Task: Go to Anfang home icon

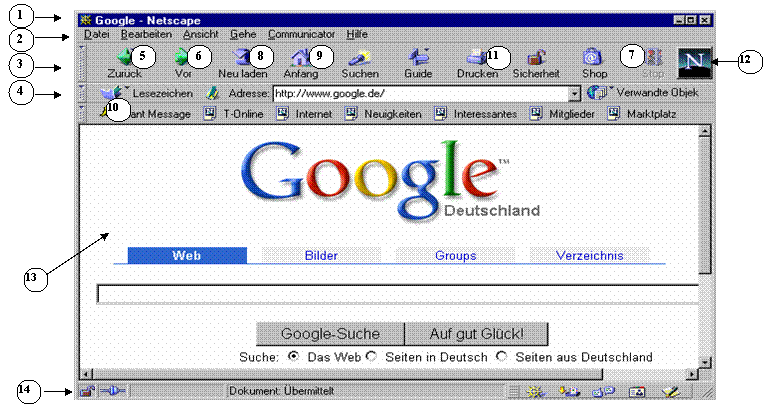Action: pyautogui.click(x=298, y=58)
